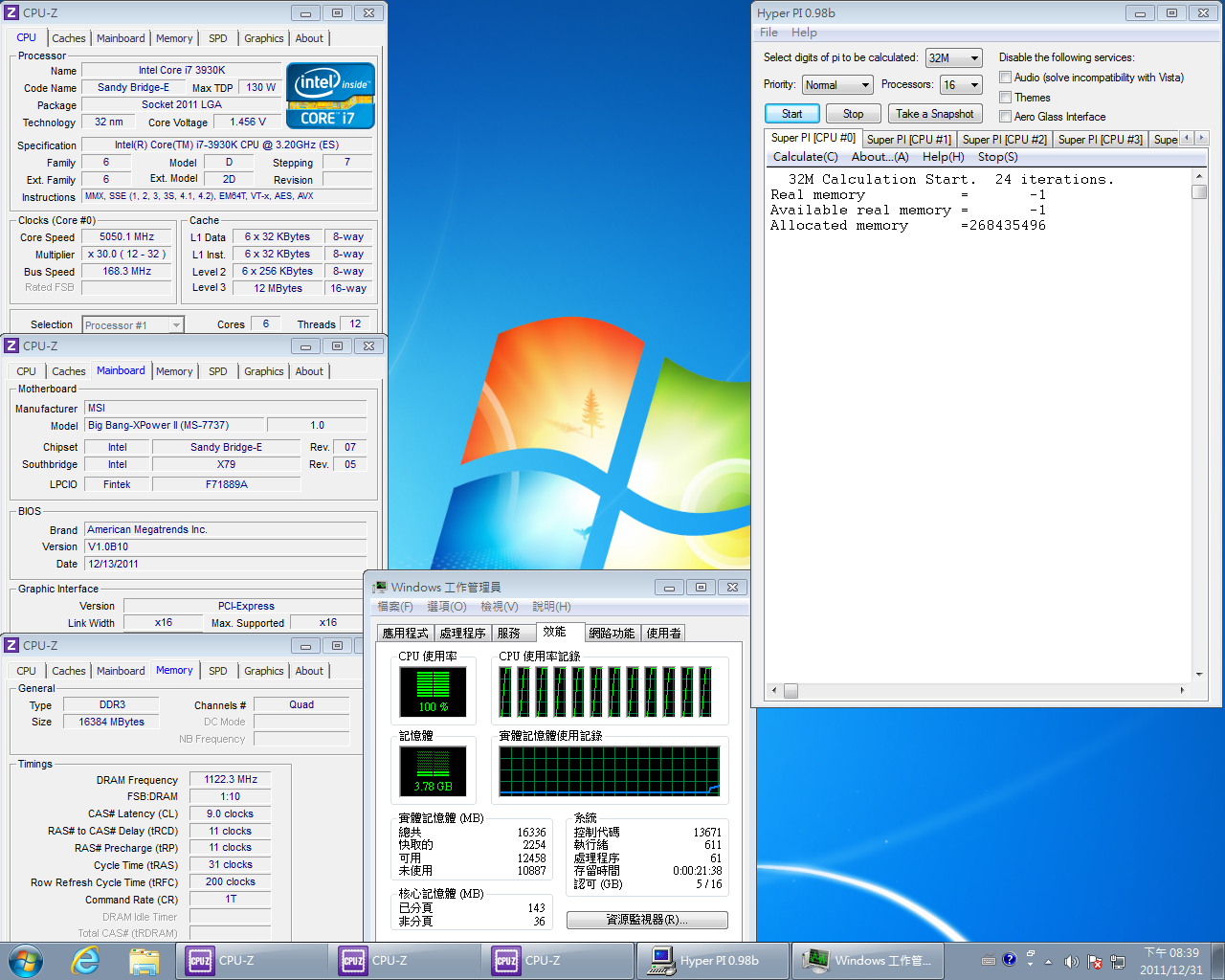Click the Z icon of the Mainboard CPU-Z window
Screen dimensions: 1225x980
(x=11, y=345)
